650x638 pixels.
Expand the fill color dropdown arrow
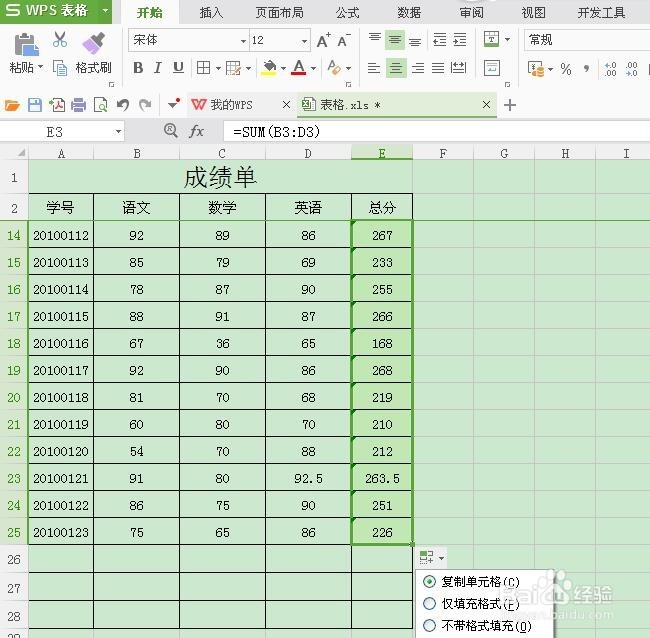(283, 68)
